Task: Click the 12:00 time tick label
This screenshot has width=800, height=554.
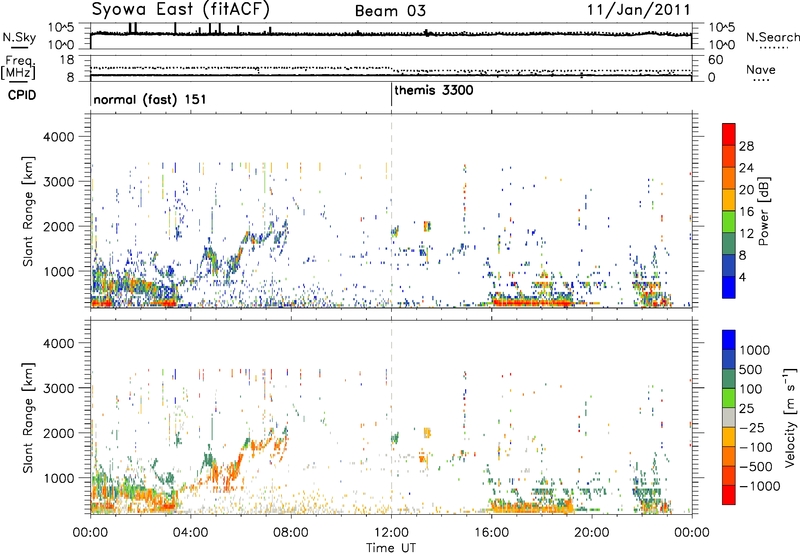Action: pos(391,533)
